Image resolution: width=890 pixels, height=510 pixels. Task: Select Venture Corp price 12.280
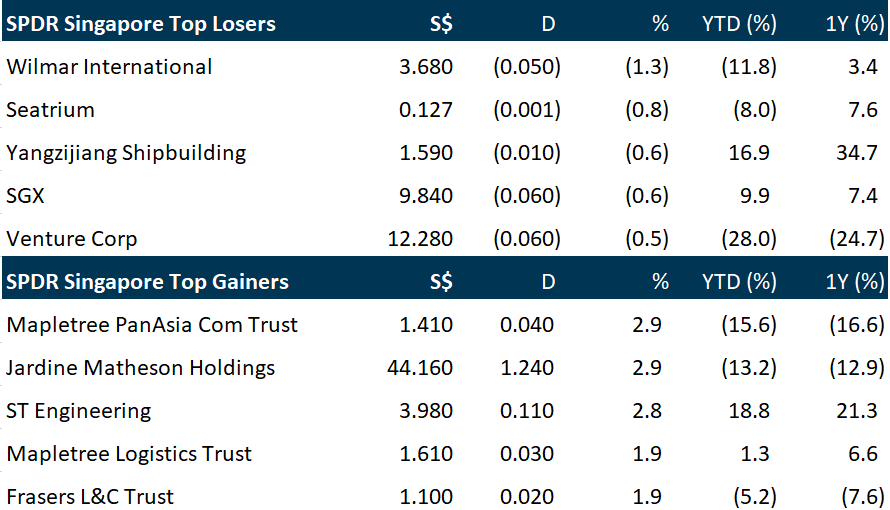pos(419,239)
